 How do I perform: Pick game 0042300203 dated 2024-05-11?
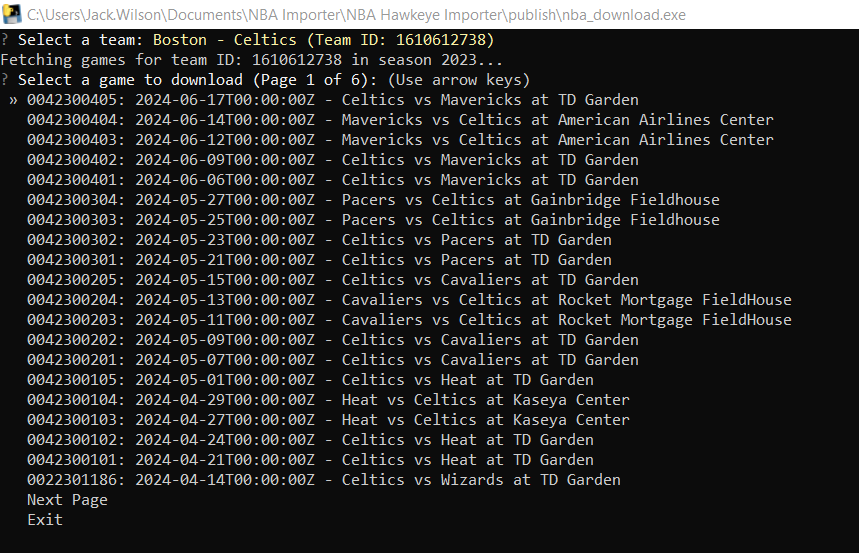pyautogui.click(x=409, y=320)
